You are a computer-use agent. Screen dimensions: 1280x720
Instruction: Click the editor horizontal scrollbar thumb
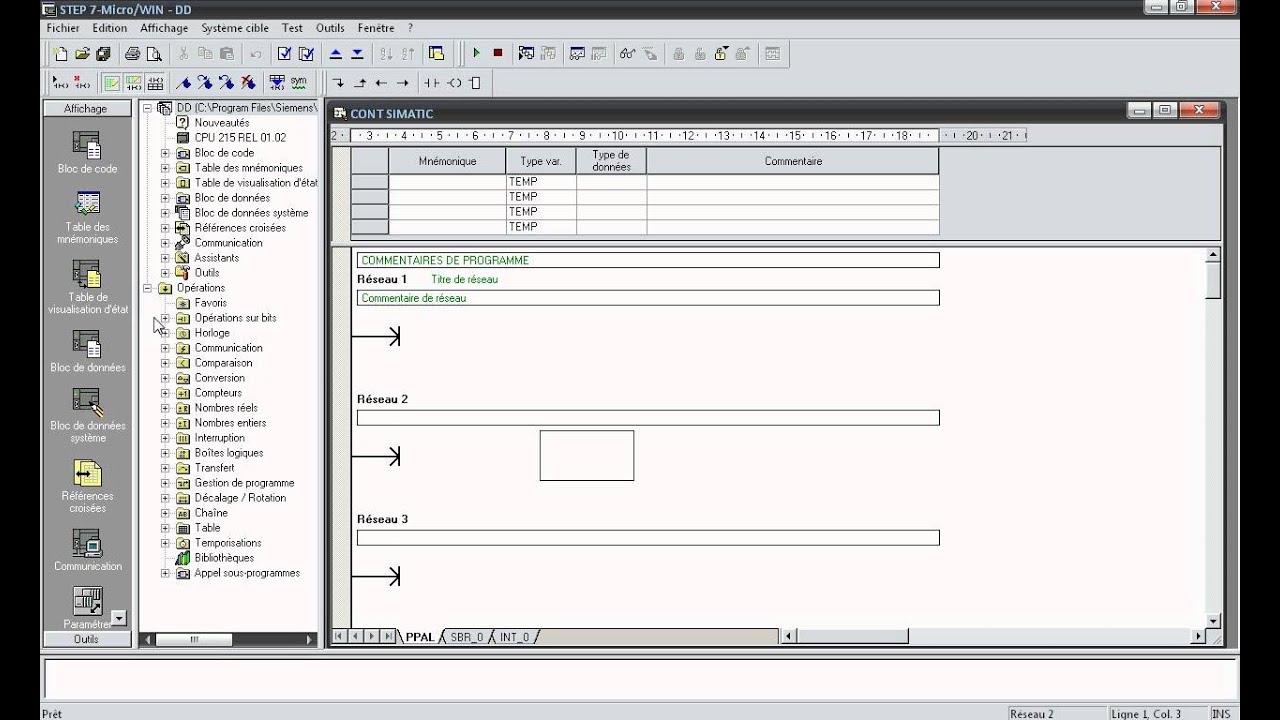click(853, 636)
